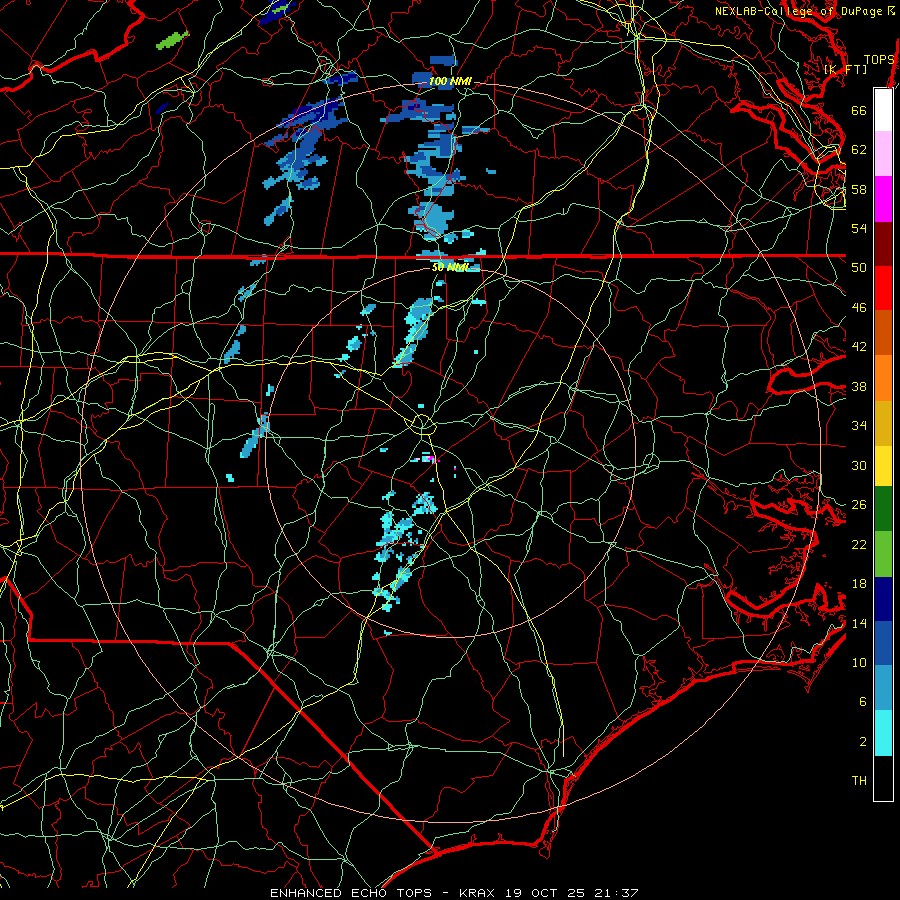Click the "58" legend value
The image size is (900, 900).
click(859, 189)
